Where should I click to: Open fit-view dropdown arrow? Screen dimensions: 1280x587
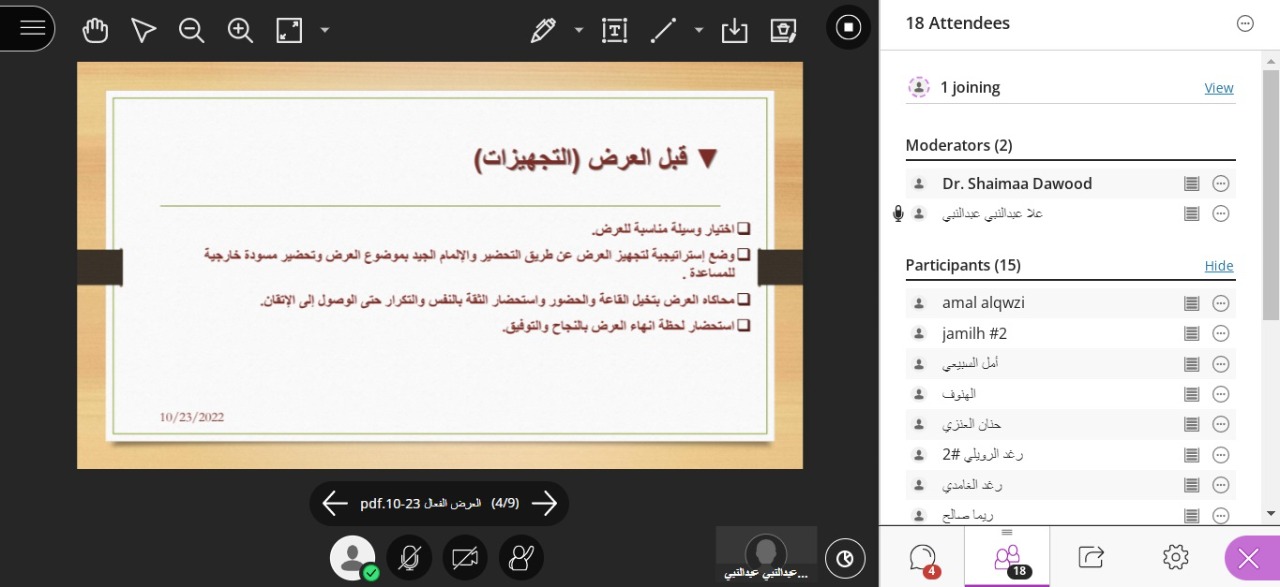(x=325, y=30)
